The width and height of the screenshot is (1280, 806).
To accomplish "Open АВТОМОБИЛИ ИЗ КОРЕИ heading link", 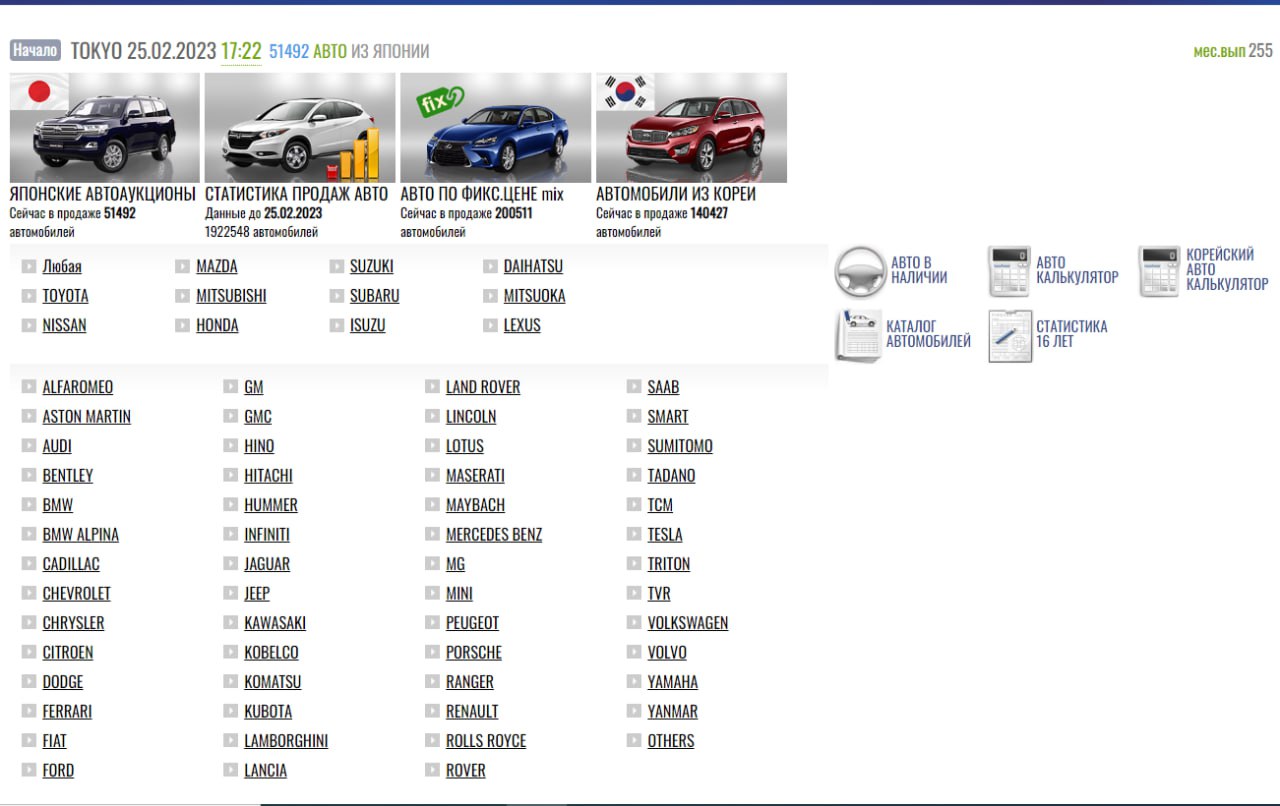I will pos(676,194).
